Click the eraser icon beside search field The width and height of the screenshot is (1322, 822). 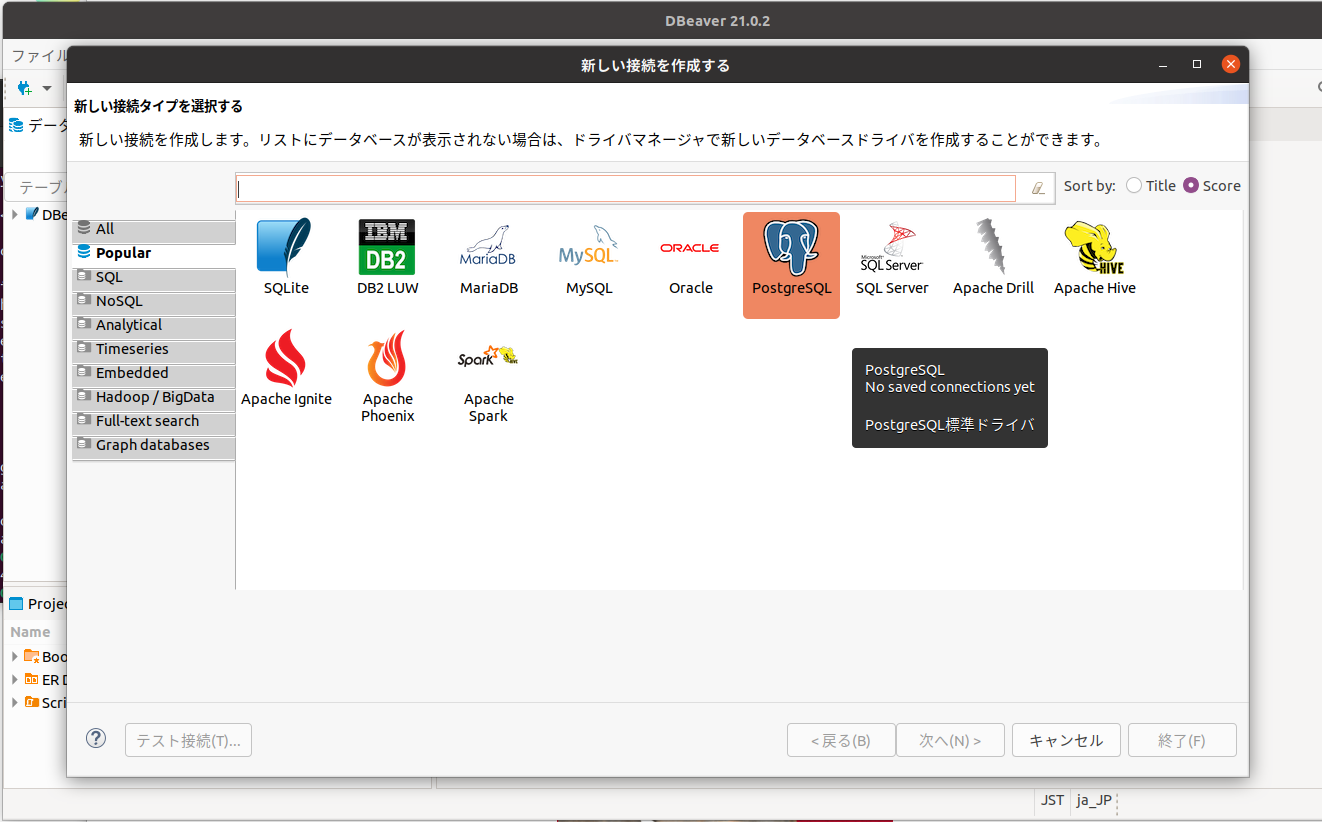point(1038,188)
